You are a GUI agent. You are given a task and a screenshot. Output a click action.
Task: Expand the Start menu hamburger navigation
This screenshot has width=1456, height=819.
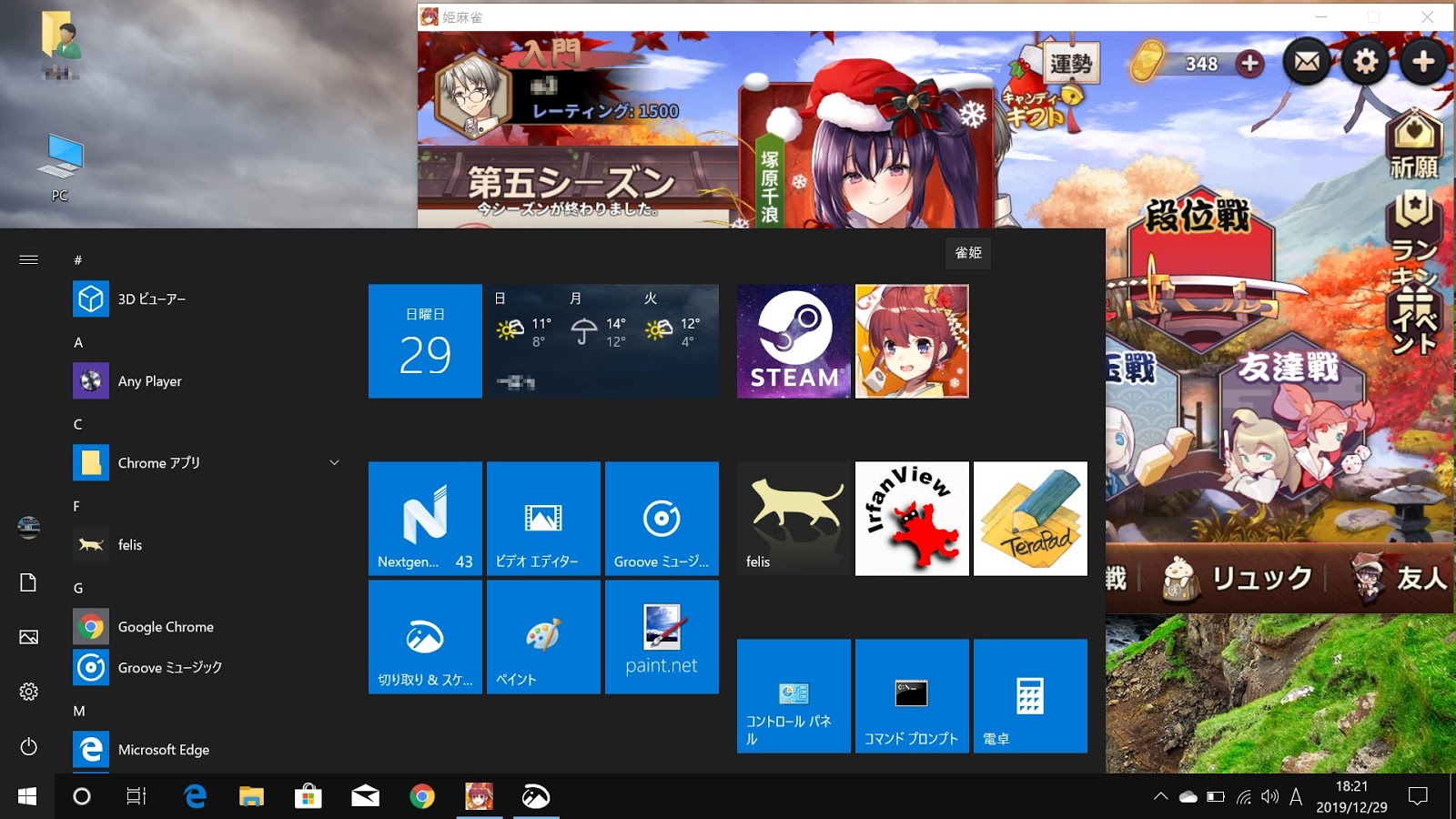28,259
